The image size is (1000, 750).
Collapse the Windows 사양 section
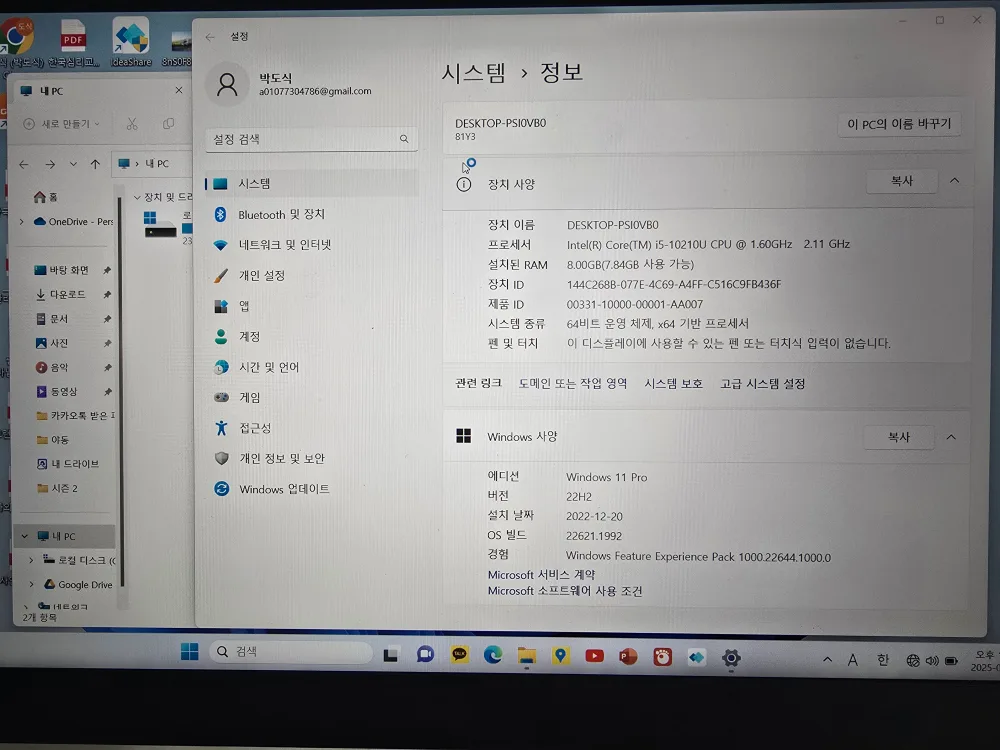click(x=951, y=437)
